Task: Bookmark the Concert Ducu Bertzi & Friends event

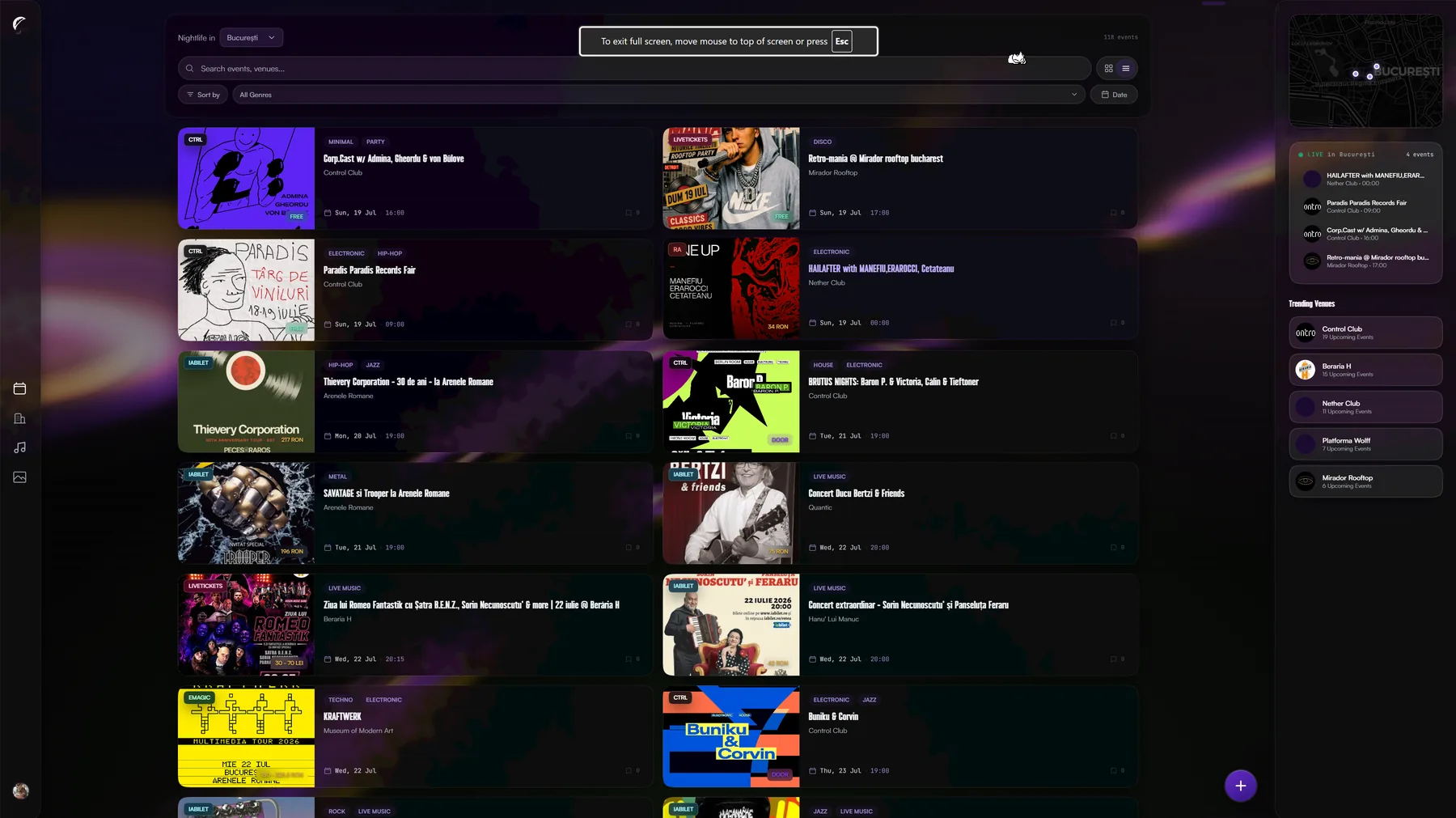Action: (x=1117, y=548)
